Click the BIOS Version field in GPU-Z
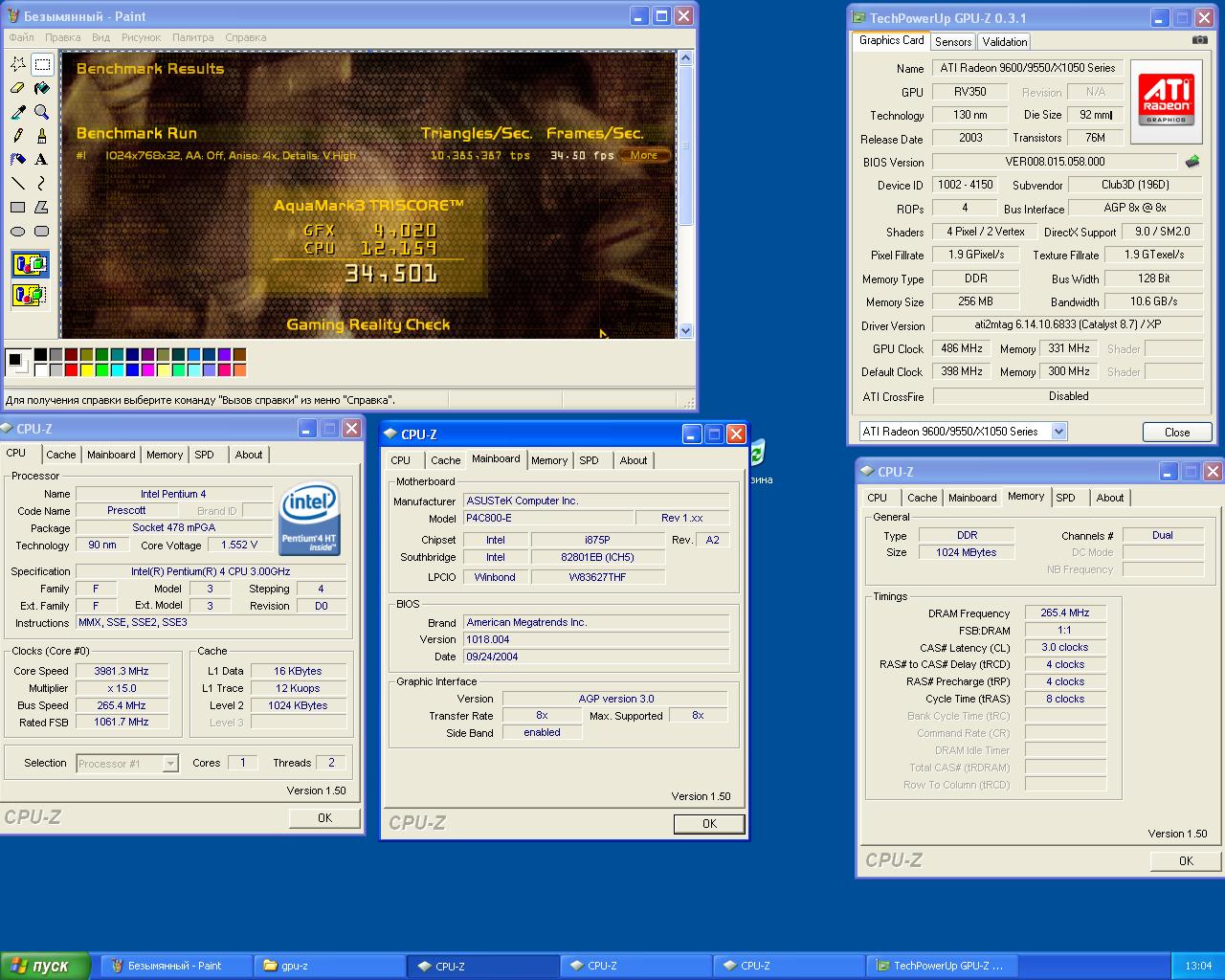This screenshot has width=1225, height=980. click(1055, 162)
